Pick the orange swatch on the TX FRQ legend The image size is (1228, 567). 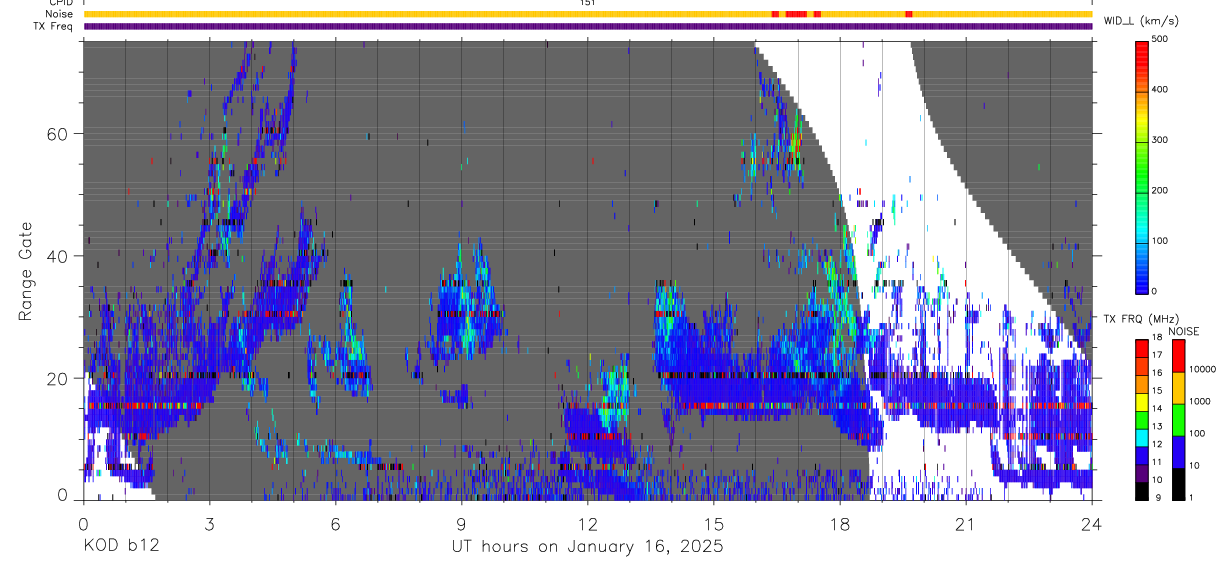pyautogui.click(x=1142, y=384)
